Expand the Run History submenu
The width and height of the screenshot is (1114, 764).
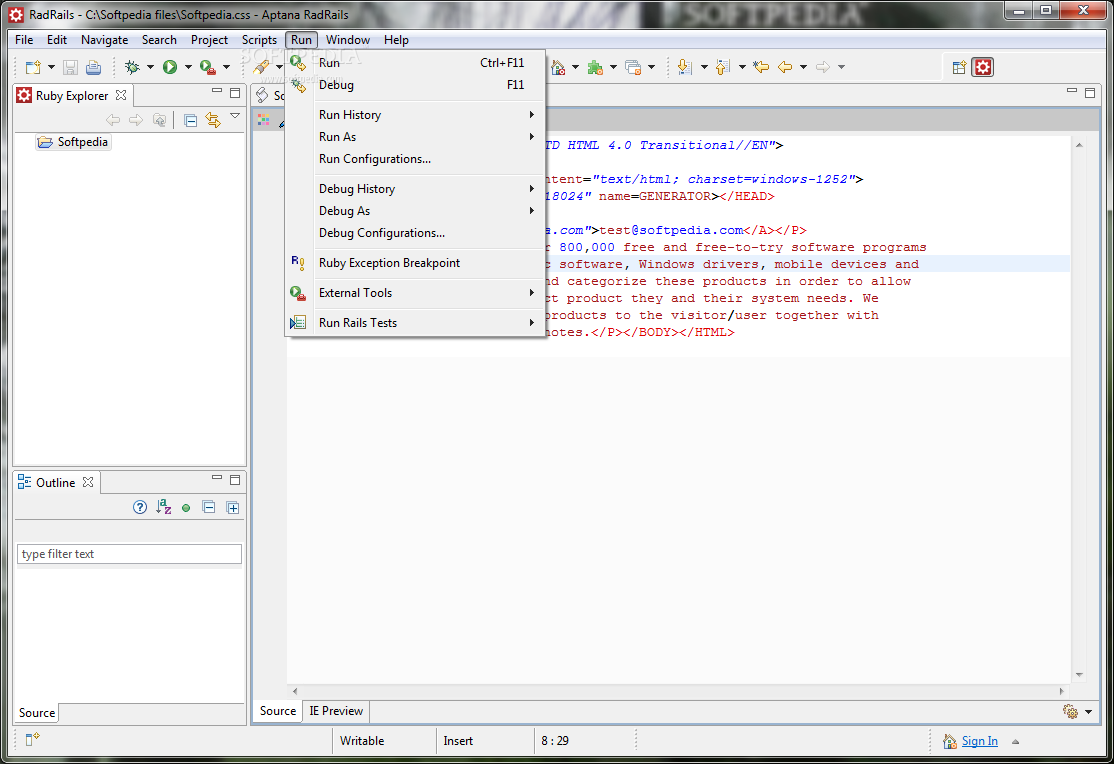[x=415, y=115]
